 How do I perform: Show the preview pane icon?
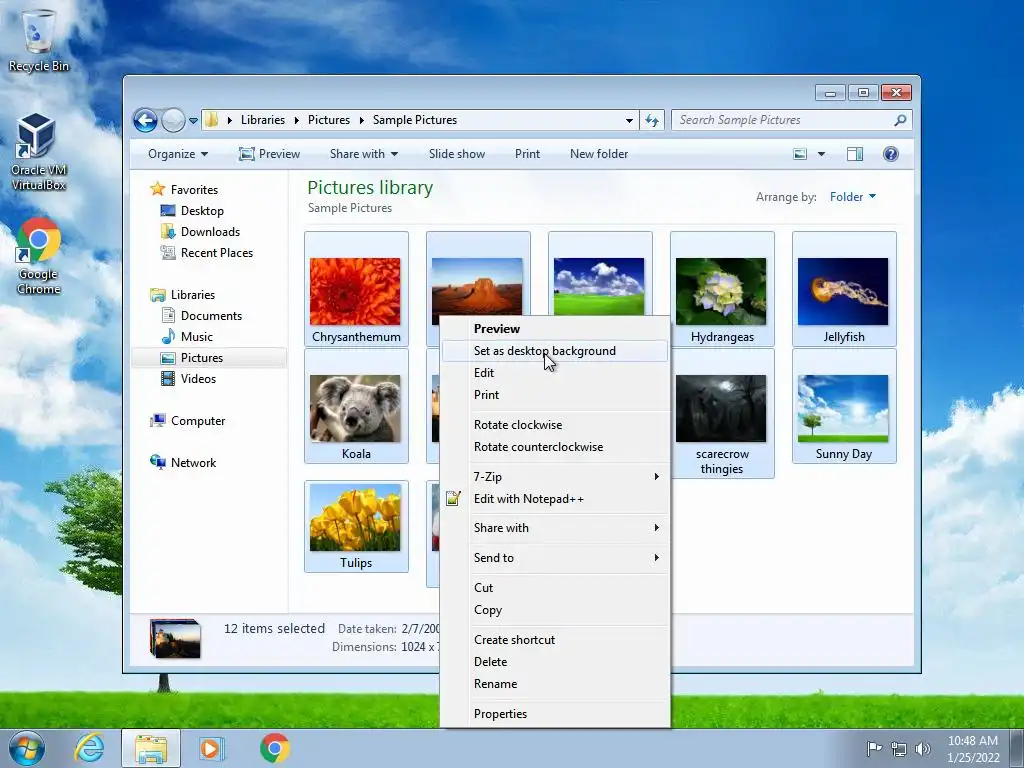(855, 154)
